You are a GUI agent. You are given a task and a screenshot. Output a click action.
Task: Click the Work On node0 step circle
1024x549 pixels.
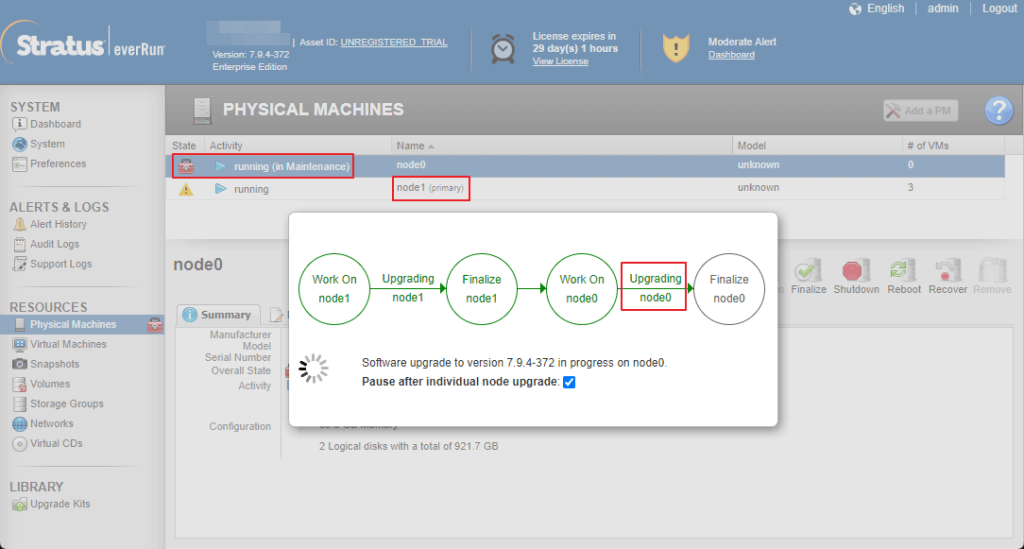582,289
